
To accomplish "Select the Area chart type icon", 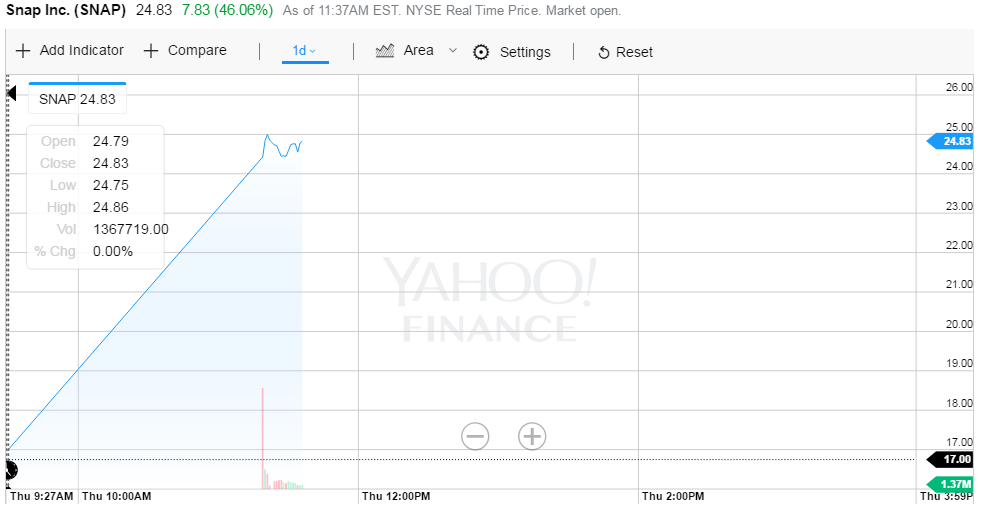I will click(x=385, y=51).
